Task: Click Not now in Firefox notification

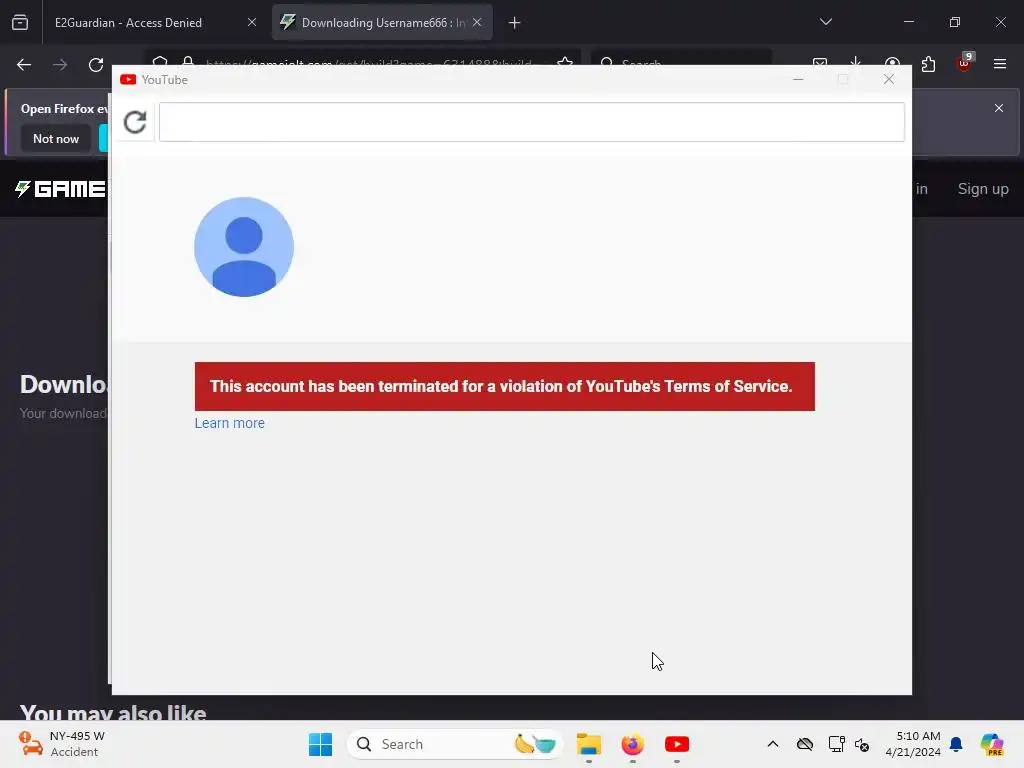Action: 56,138
